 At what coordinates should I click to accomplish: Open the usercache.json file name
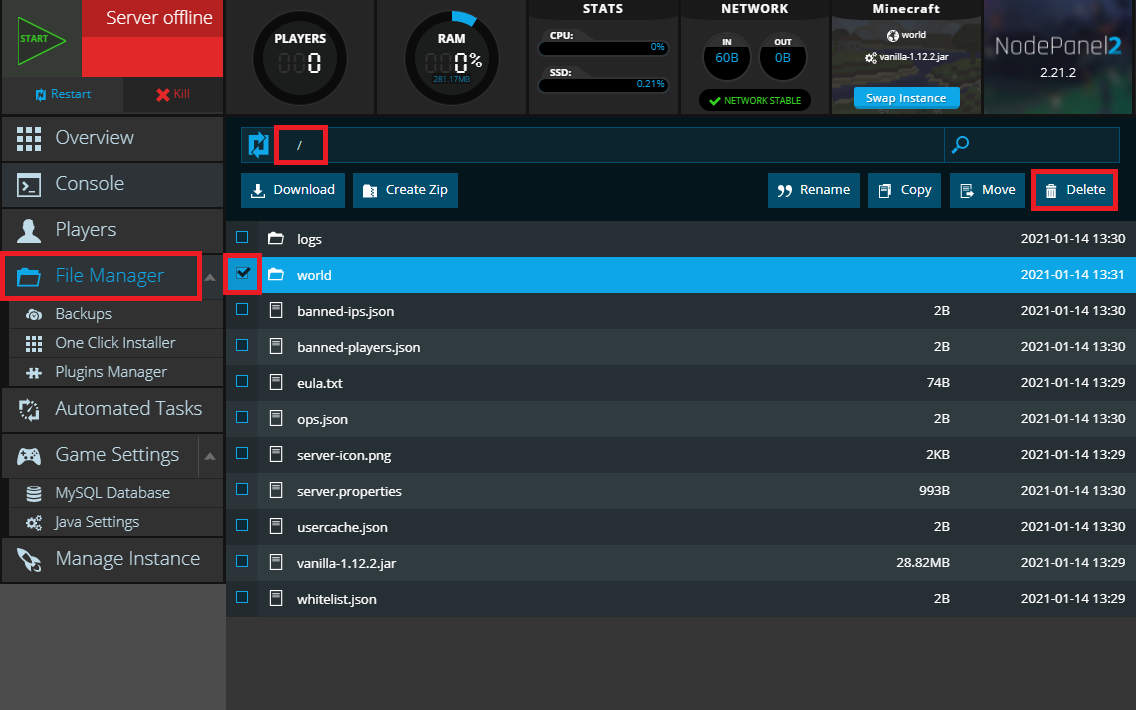click(342, 527)
